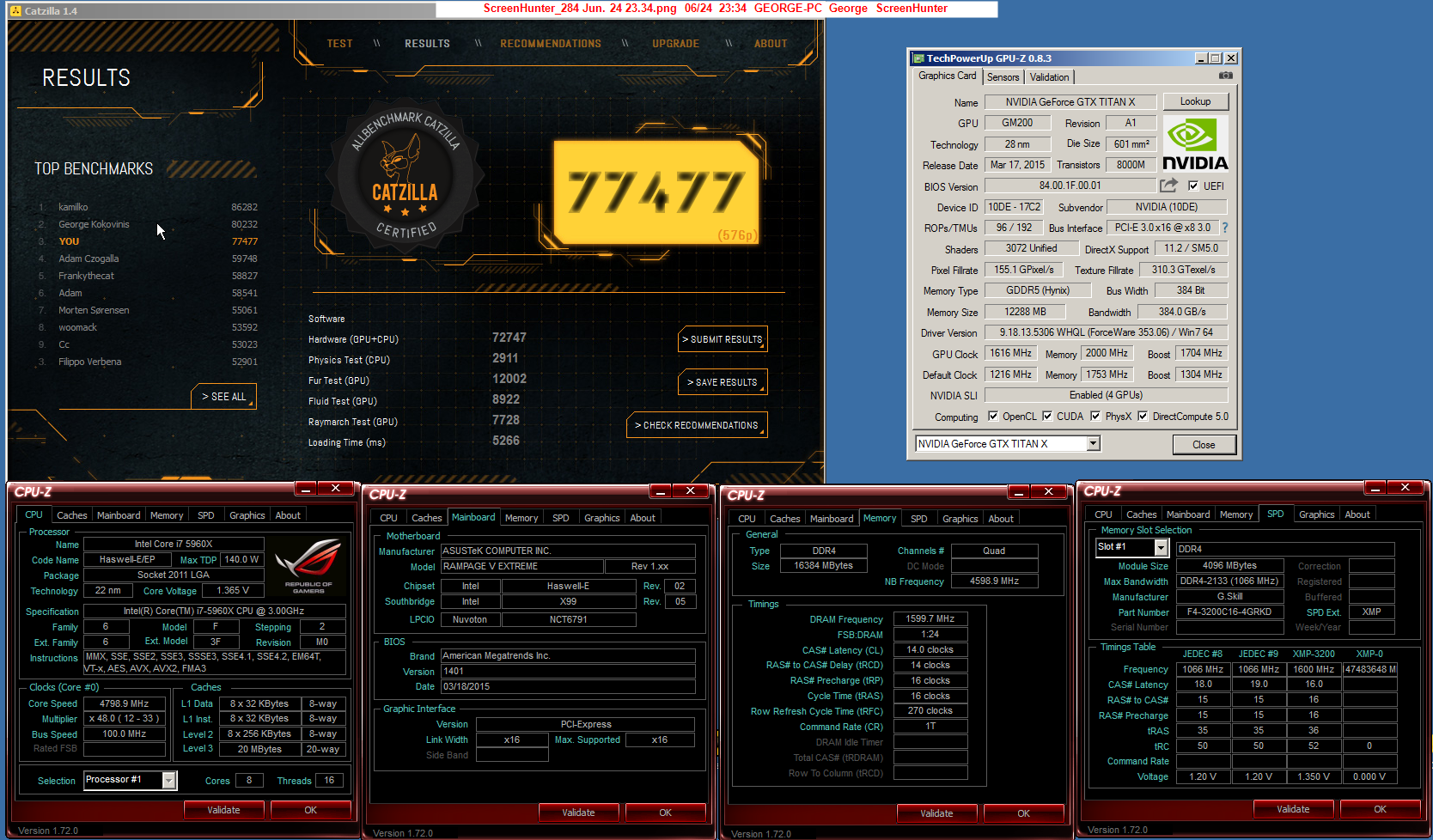The height and width of the screenshot is (840, 1433).
Task: Toggle the PhysX checkbox
Action: coord(1095,417)
